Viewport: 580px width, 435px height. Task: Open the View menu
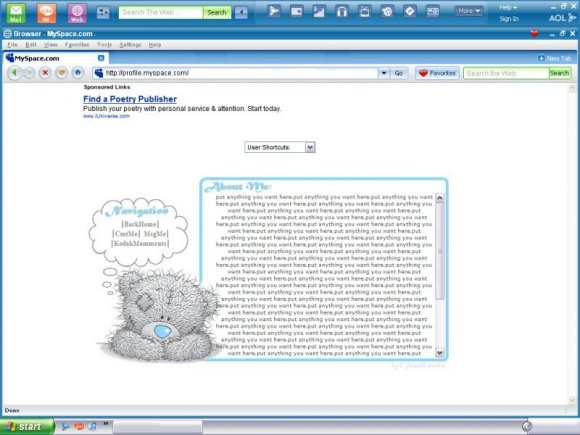pos(51,45)
